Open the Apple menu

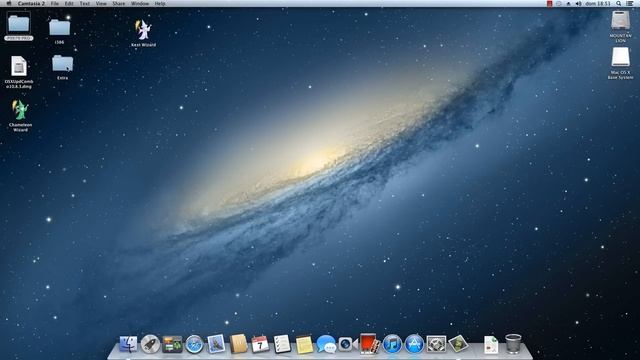[x=9, y=3]
